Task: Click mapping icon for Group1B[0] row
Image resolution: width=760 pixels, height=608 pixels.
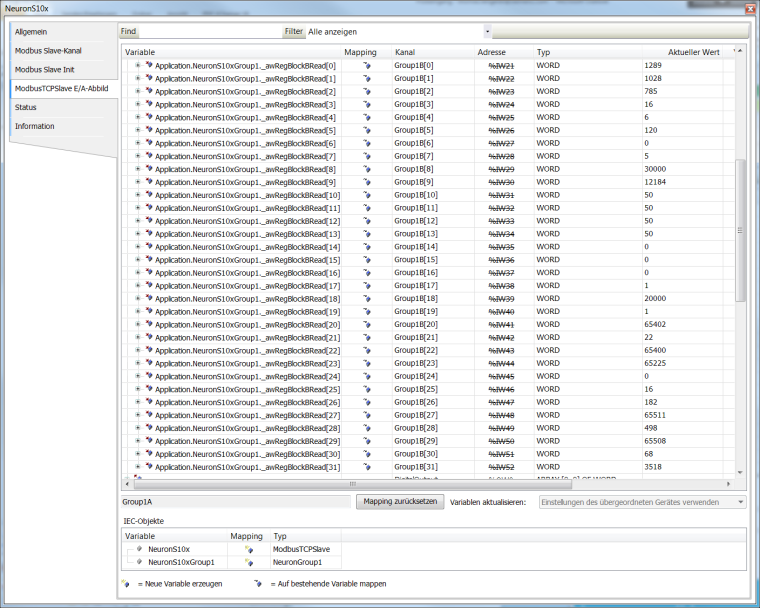Action: (366, 65)
